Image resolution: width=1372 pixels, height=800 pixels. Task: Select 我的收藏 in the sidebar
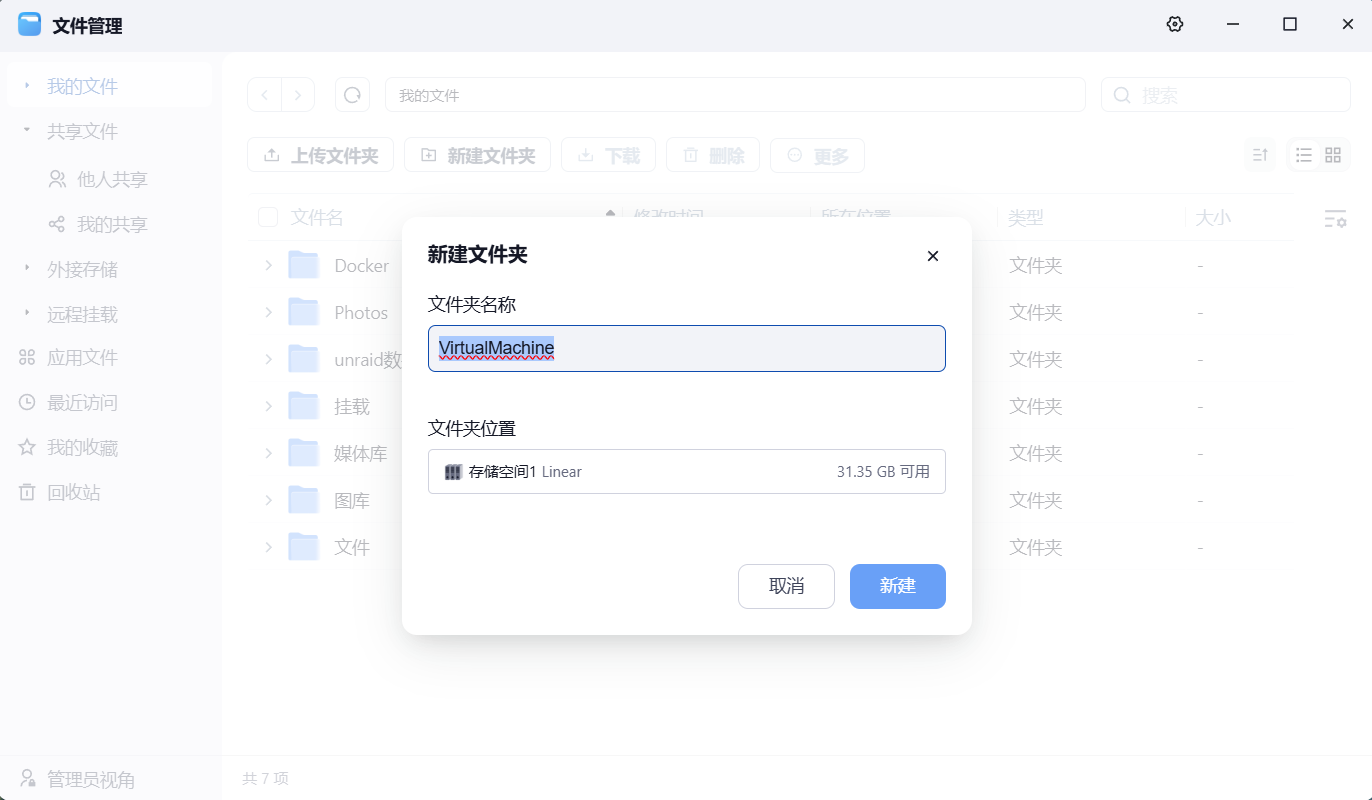(x=82, y=448)
